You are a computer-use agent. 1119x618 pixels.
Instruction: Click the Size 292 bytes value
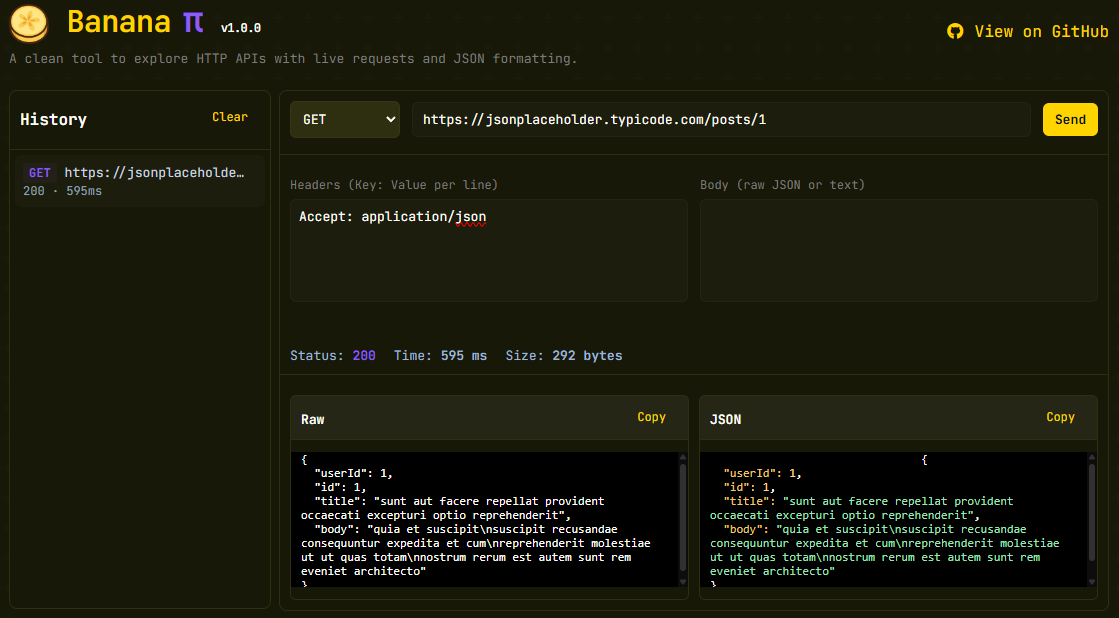[x=587, y=355]
